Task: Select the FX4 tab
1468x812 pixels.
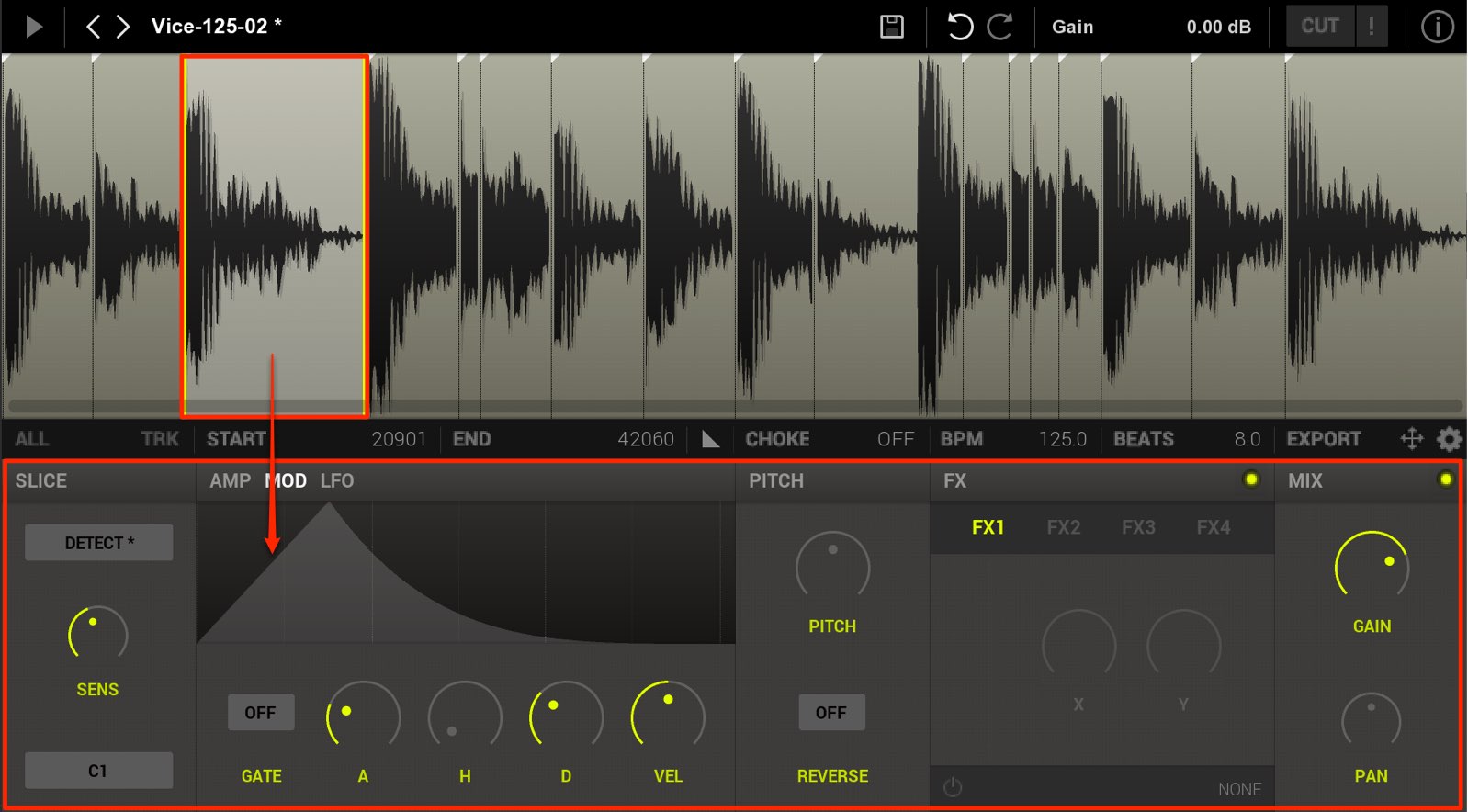Action: [x=1214, y=527]
